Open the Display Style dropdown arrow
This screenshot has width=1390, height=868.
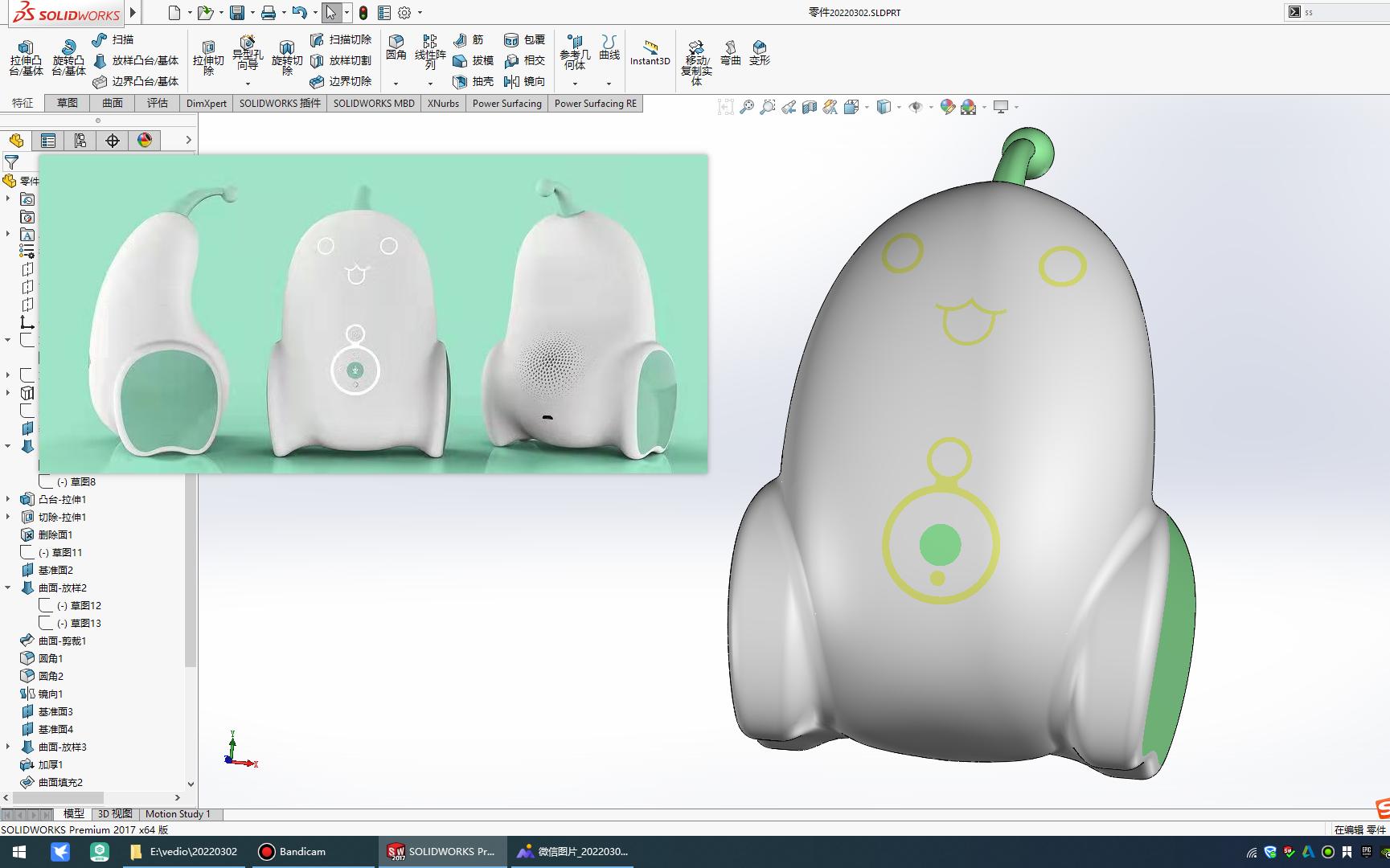pos(899,106)
